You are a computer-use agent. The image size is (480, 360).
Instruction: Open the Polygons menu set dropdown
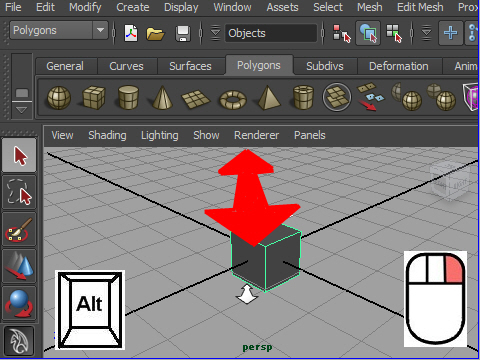click(x=59, y=30)
